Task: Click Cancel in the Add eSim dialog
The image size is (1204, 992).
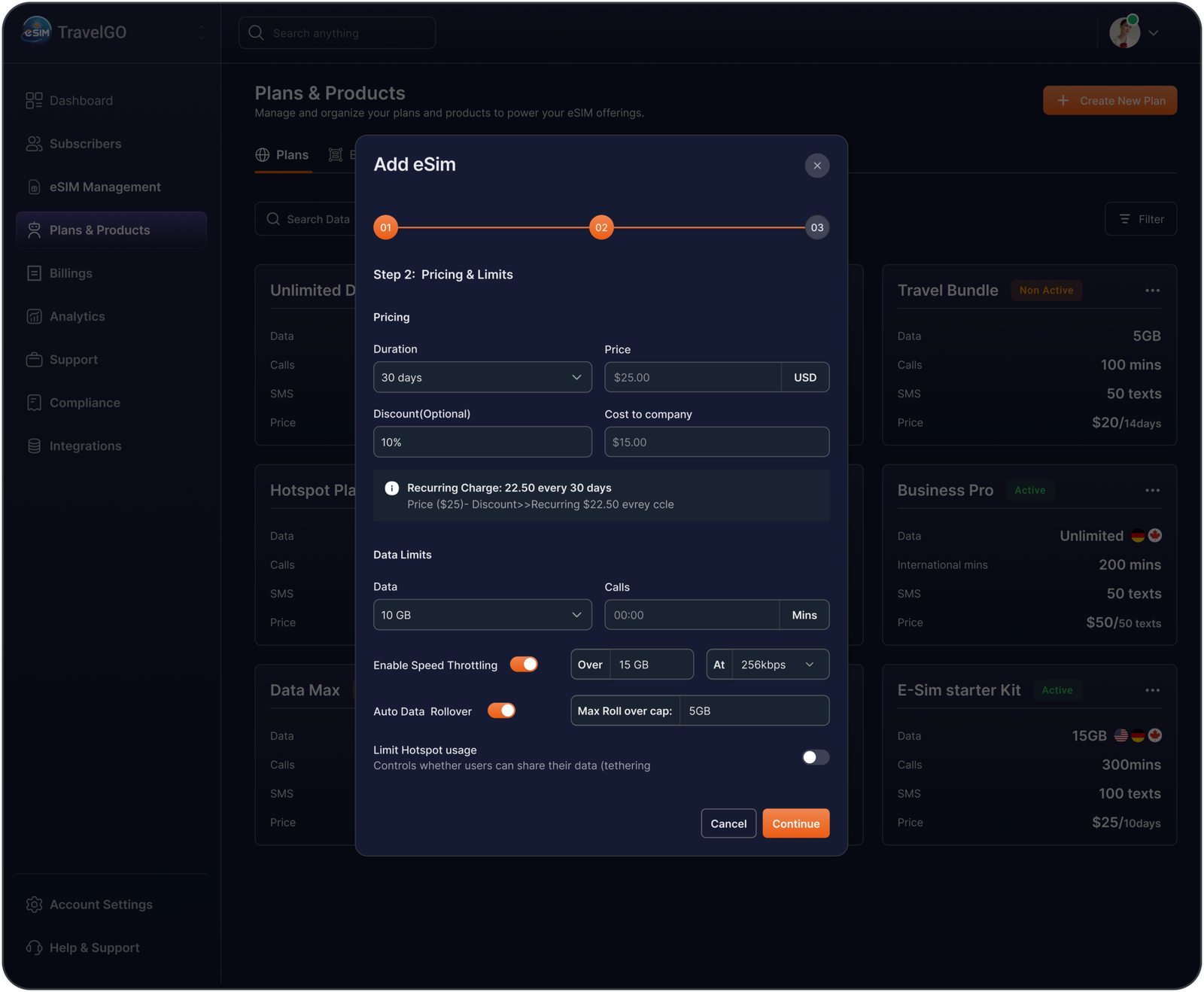Action: [728, 823]
